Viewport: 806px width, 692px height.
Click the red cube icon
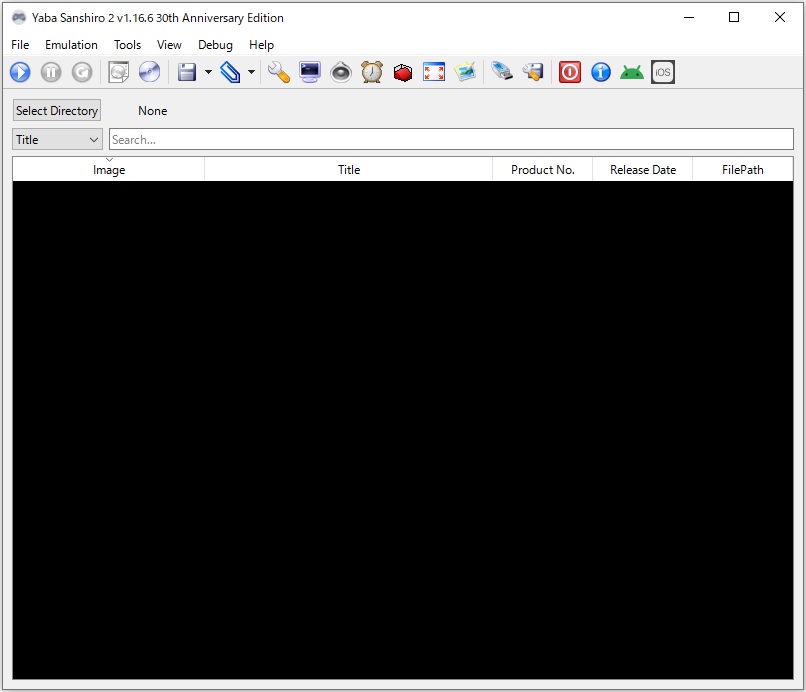403,72
